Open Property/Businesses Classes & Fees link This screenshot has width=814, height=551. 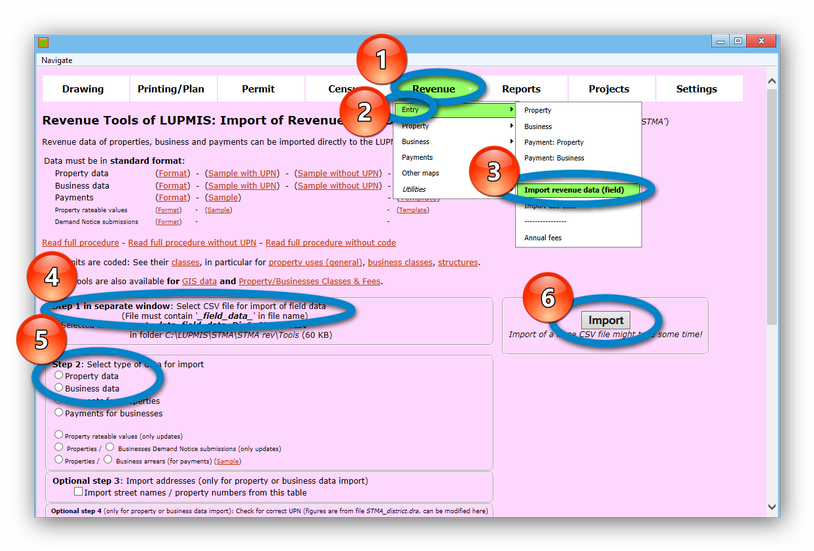pyautogui.click(x=309, y=281)
